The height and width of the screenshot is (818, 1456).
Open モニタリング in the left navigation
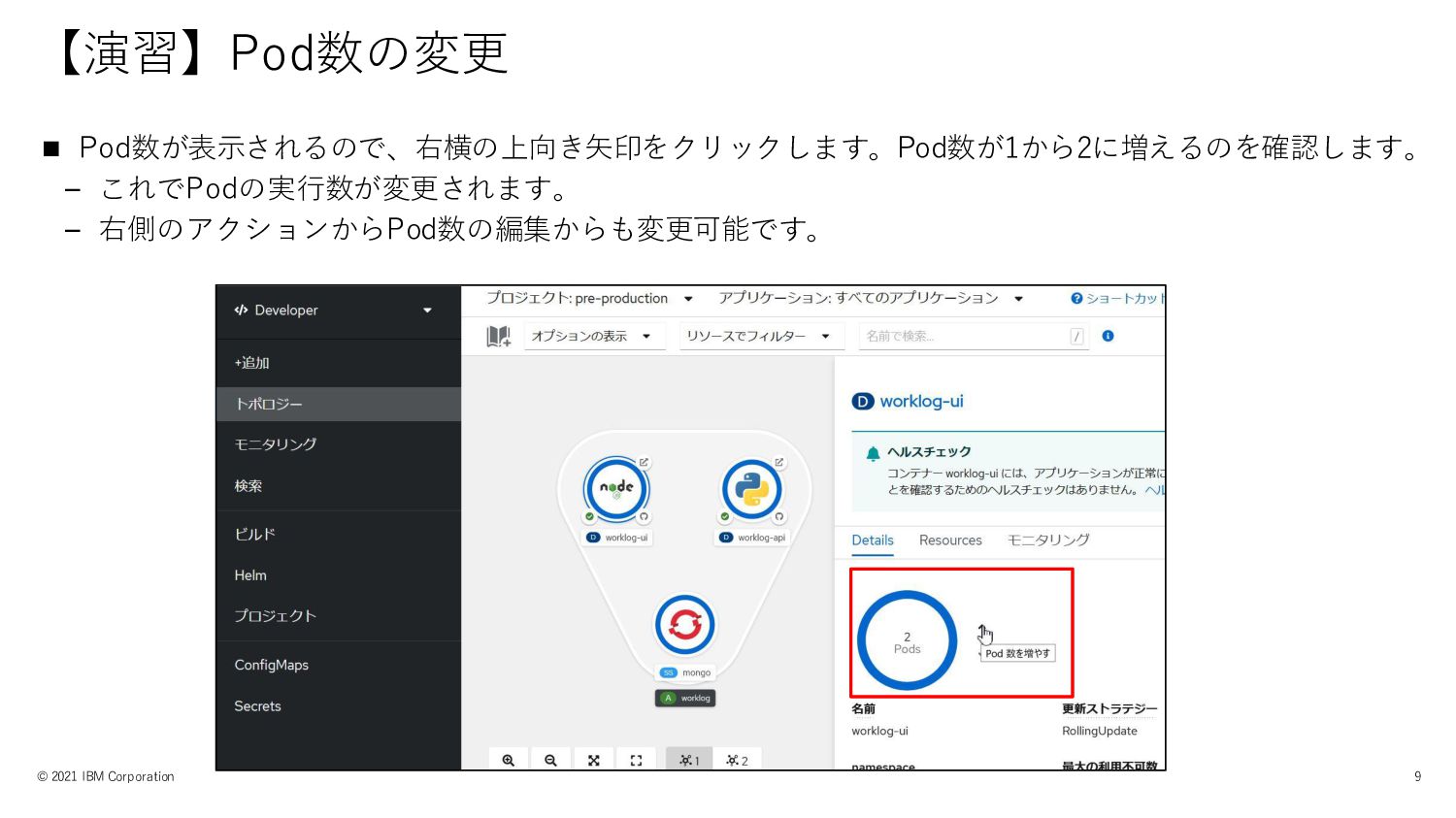coord(275,444)
